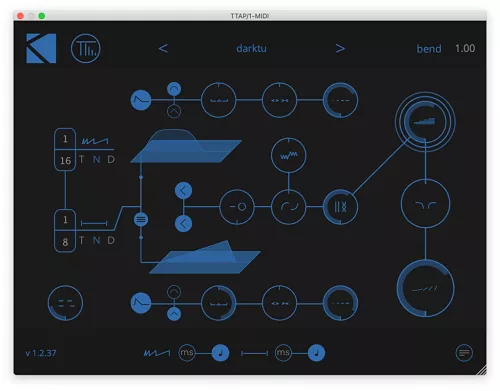Click upper left-chevron button near feedback chain

[183, 191]
